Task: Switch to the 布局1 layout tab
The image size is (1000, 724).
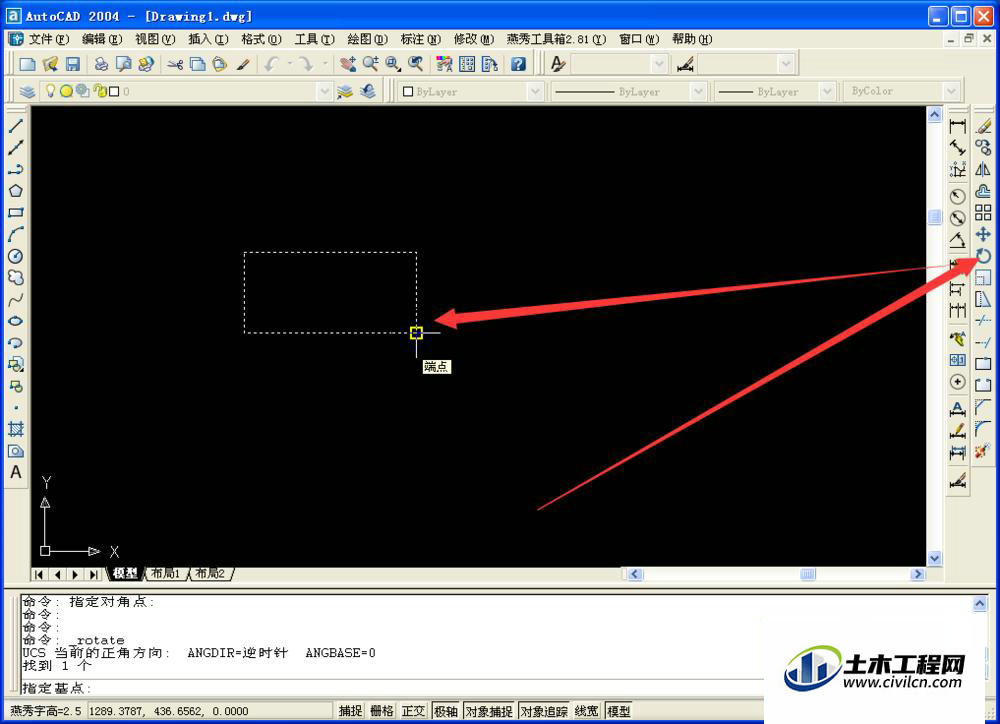Action: [x=166, y=573]
